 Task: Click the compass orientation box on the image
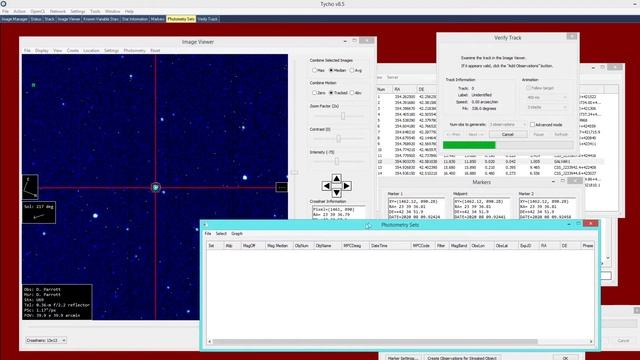[x=30, y=187]
